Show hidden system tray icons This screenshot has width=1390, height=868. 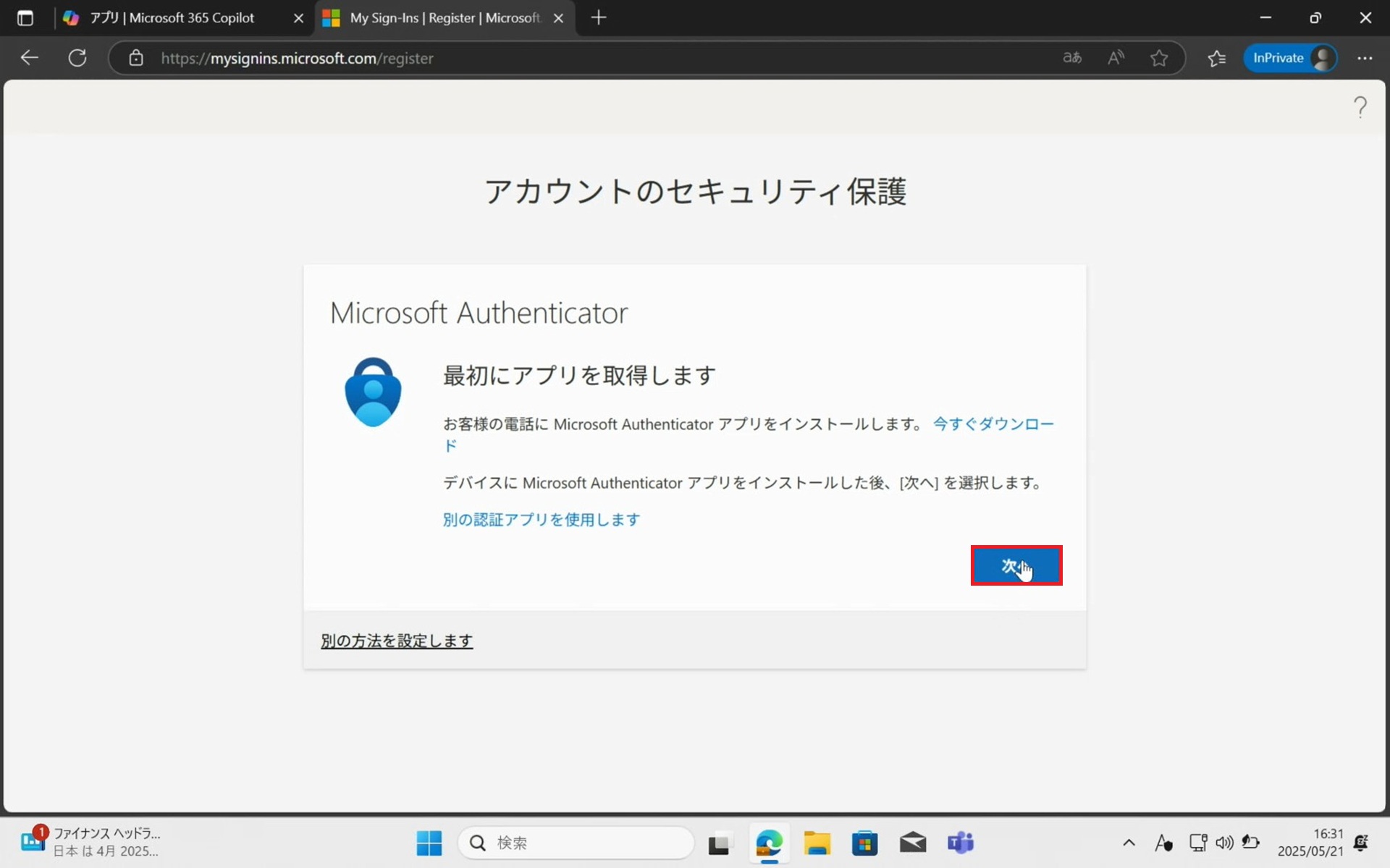click(1129, 843)
